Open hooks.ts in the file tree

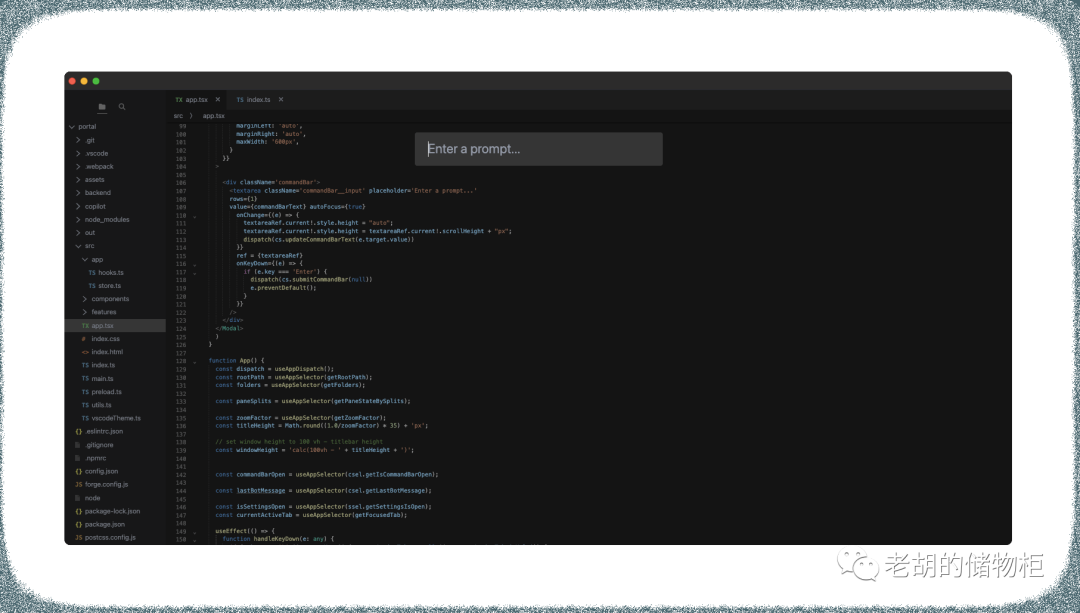click(111, 273)
